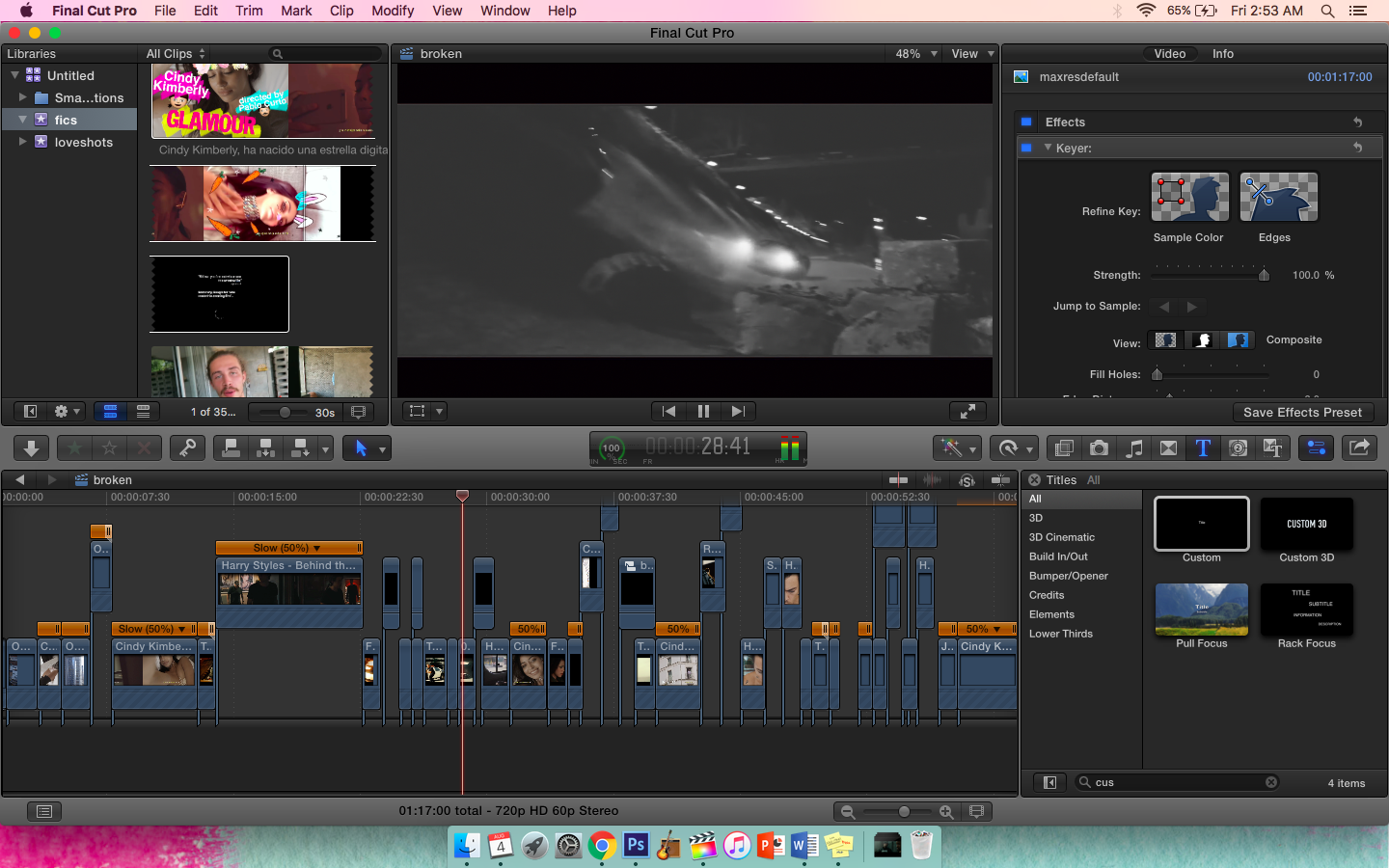Adjust the Keyer Strength slider handle
The width and height of the screenshot is (1389, 868).
(x=1264, y=276)
